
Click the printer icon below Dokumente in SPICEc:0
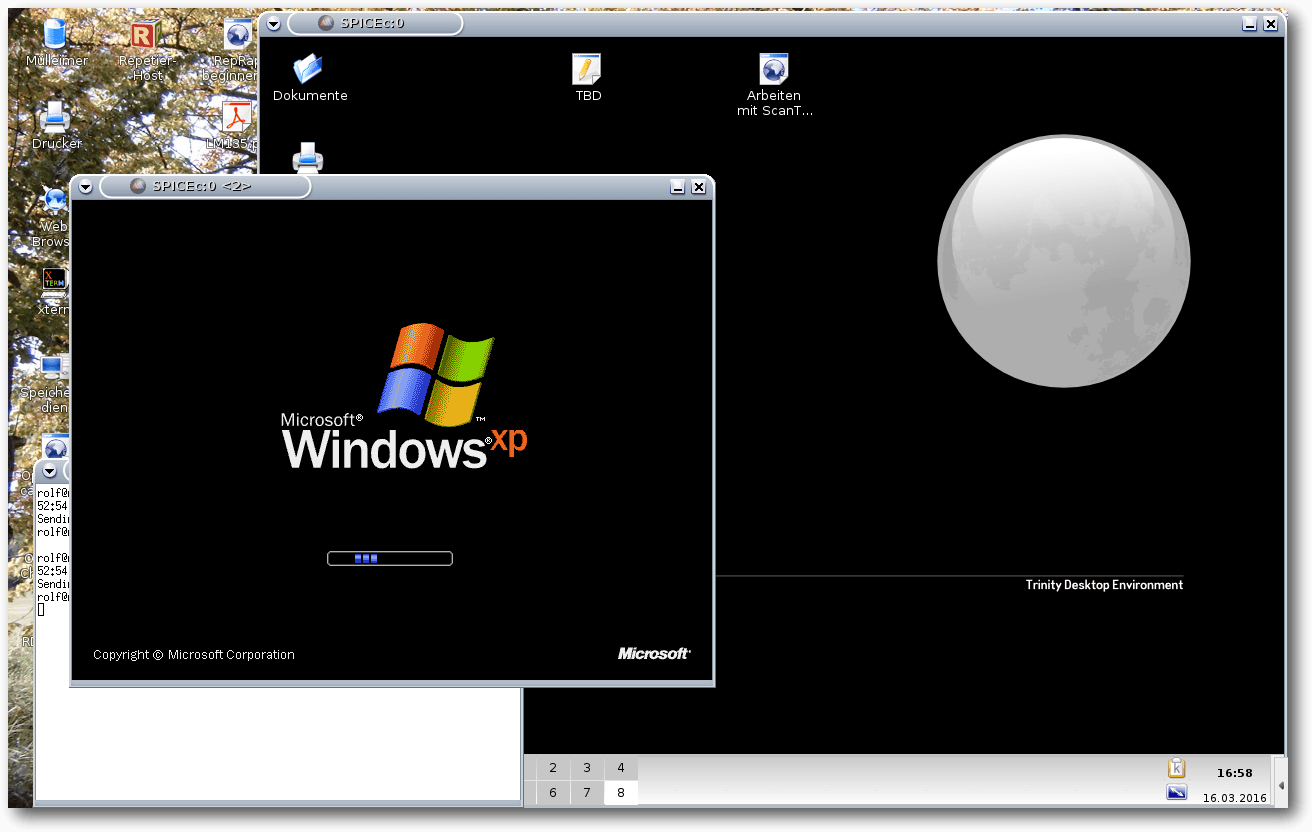[307, 157]
